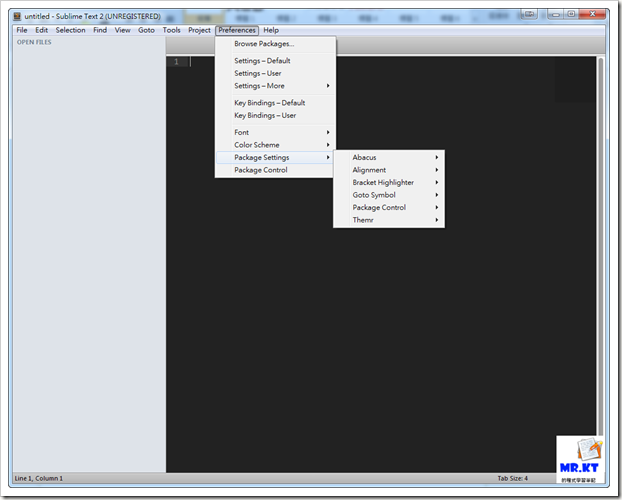This screenshot has height=500, width=622.
Task: Open the Selection menu
Action: tap(70, 30)
